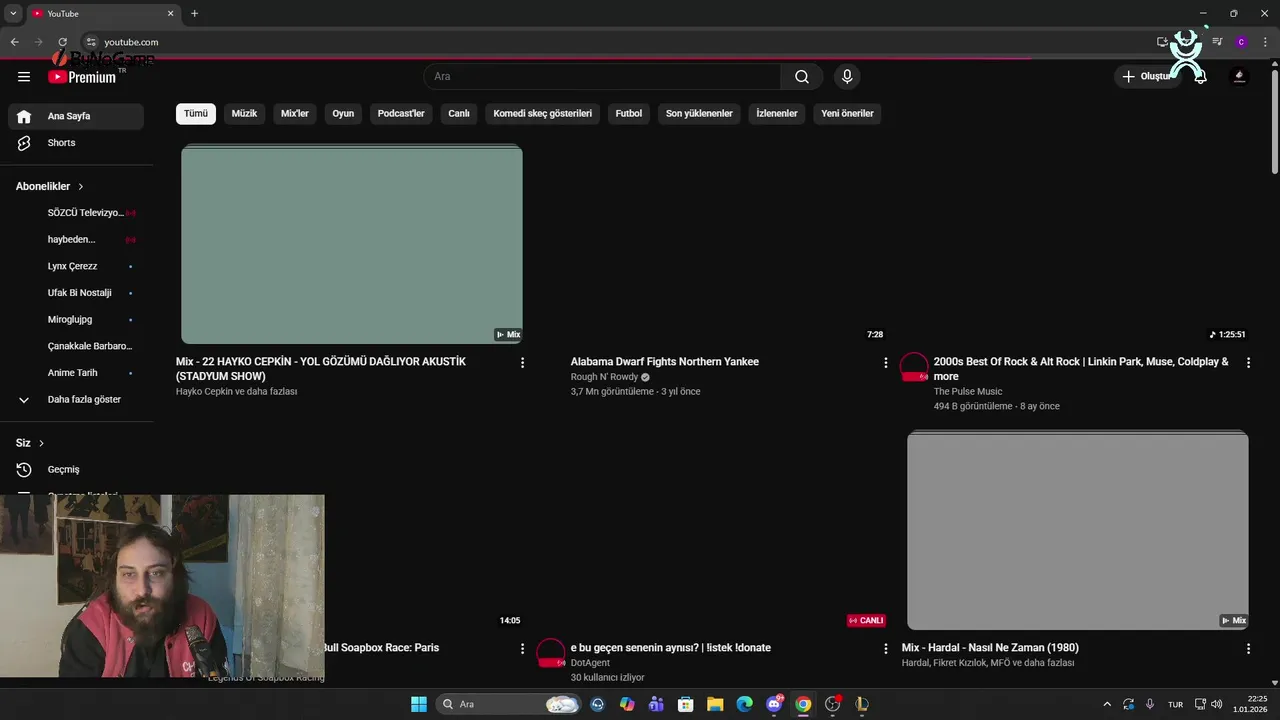
Task: Open options for 2000s Best Of Rock video
Action: pos(1248,363)
